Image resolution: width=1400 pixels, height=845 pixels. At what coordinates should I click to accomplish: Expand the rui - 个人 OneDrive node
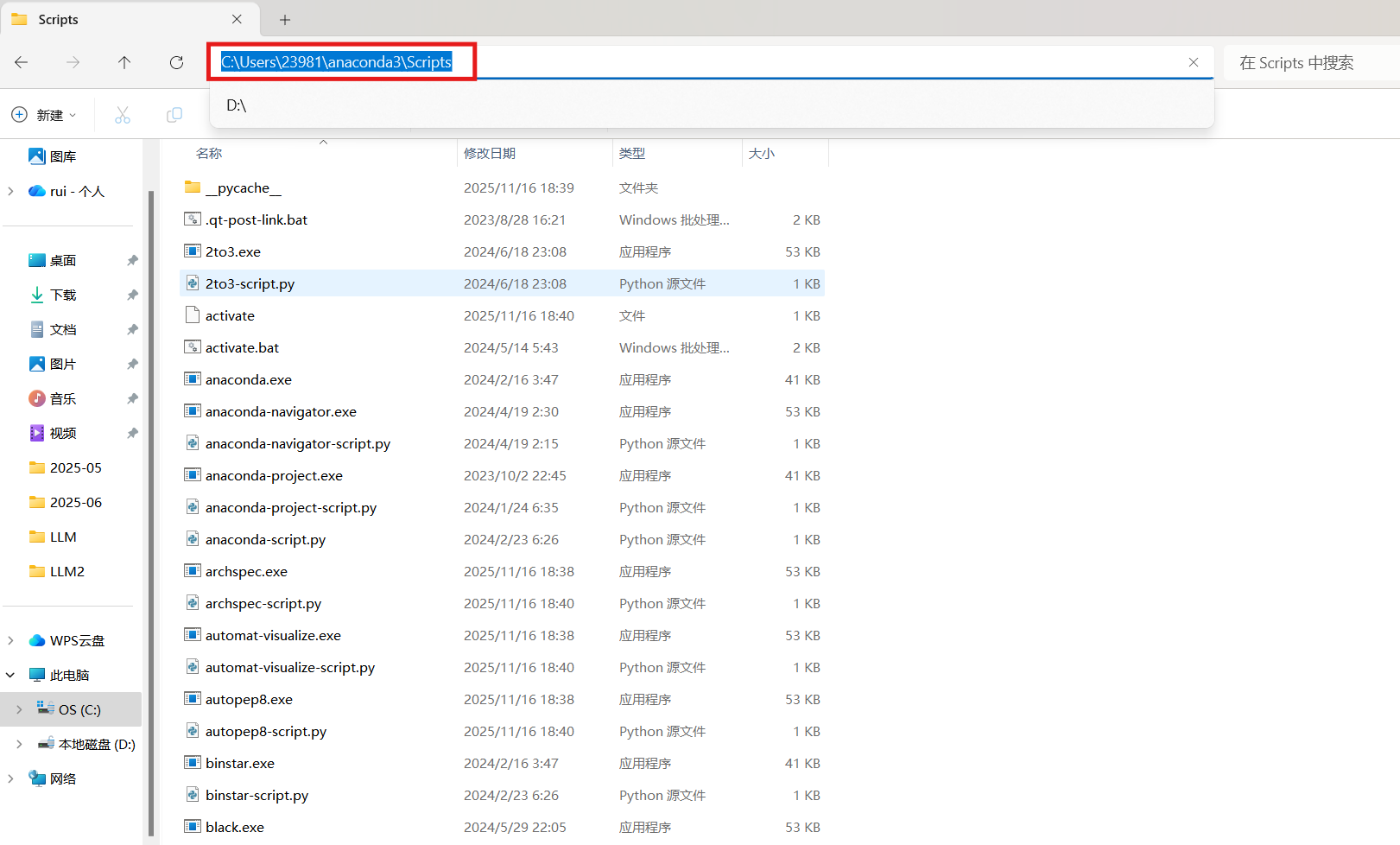pos(10,191)
